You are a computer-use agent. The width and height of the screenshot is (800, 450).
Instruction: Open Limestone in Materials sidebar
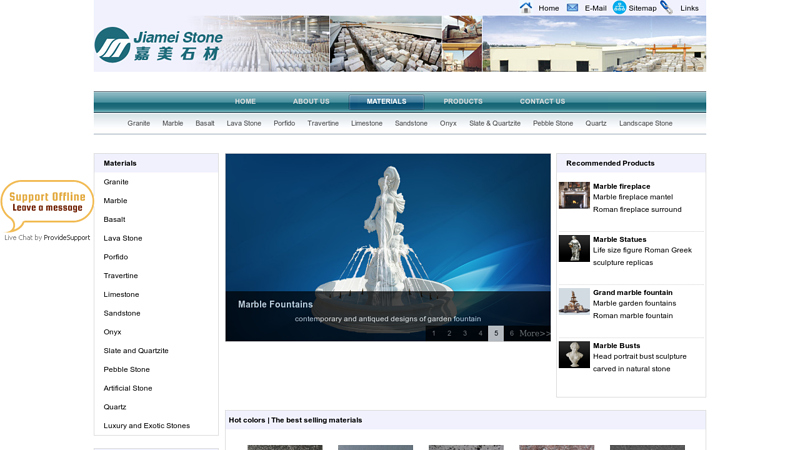(x=121, y=295)
